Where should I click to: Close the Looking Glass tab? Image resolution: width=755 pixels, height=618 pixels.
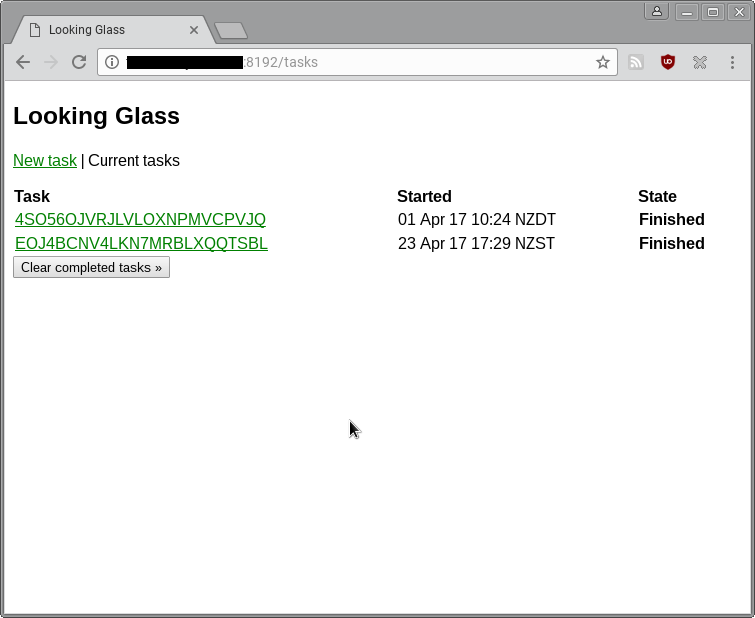coord(194,30)
